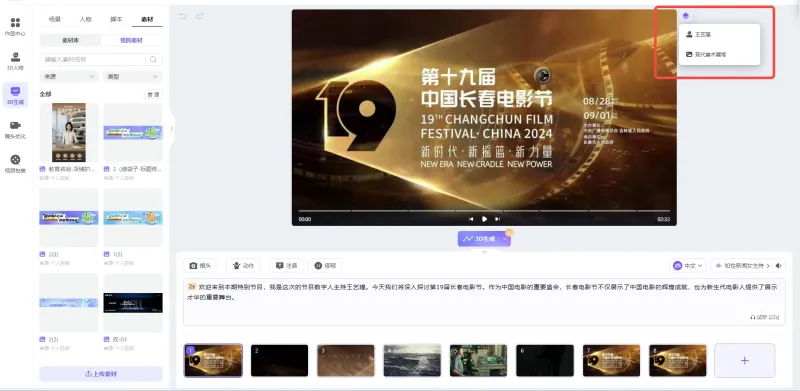Screen dimensions: 800x391
Task: Select scene thumbnail number 4
Action: (412, 360)
